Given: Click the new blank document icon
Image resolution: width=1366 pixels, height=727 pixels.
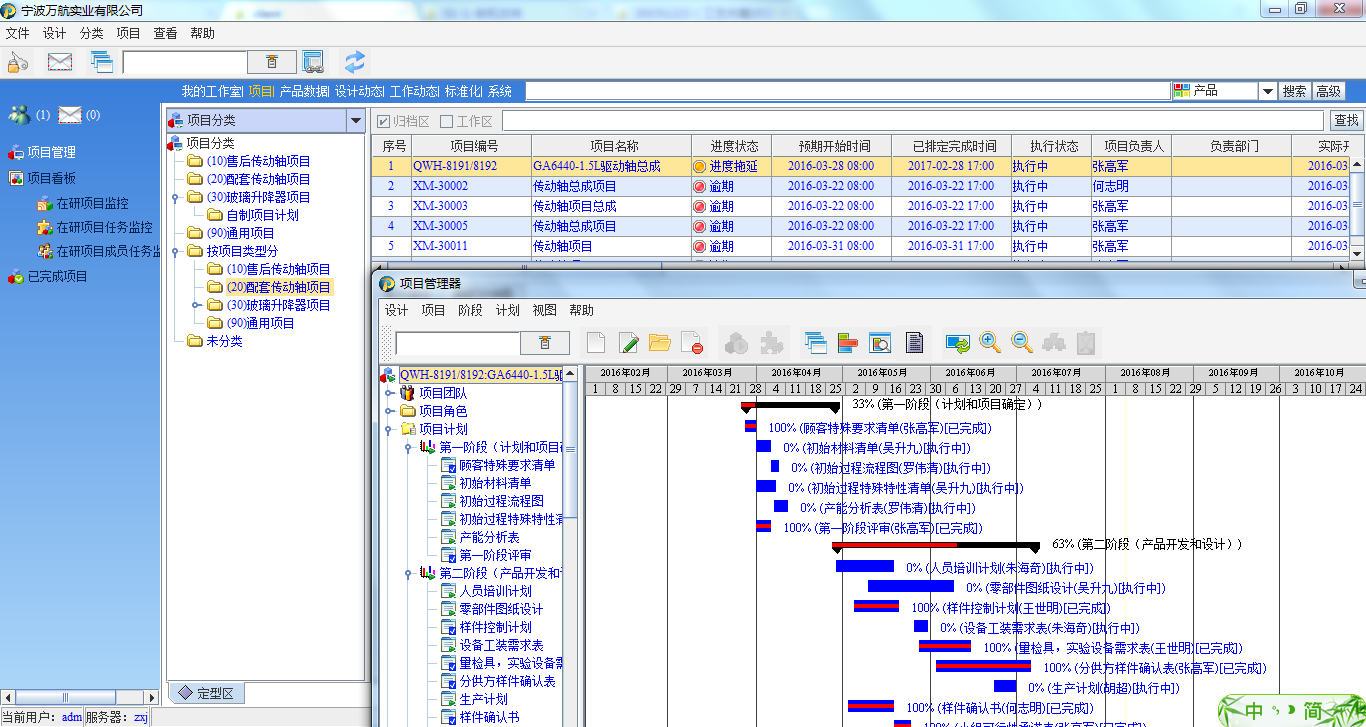Looking at the screenshot, I should tap(596, 343).
